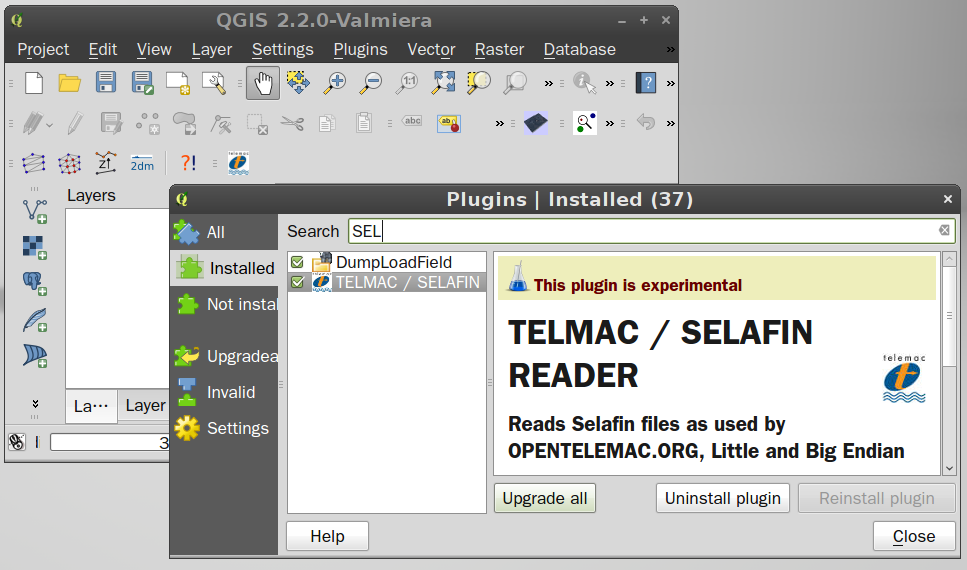Click the New project icon
The width and height of the screenshot is (967, 570).
34,83
